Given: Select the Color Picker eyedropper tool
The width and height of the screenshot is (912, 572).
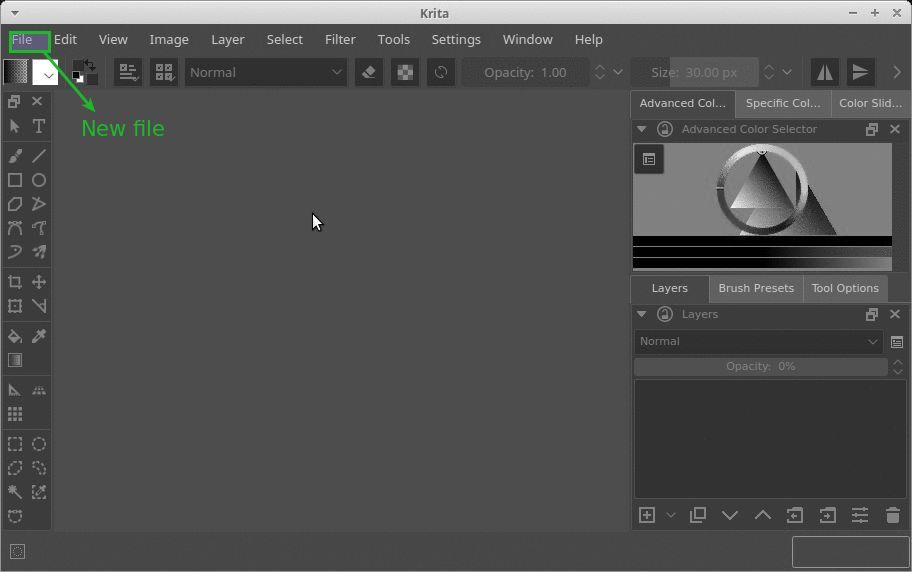Looking at the screenshot, I should point(38,336).
